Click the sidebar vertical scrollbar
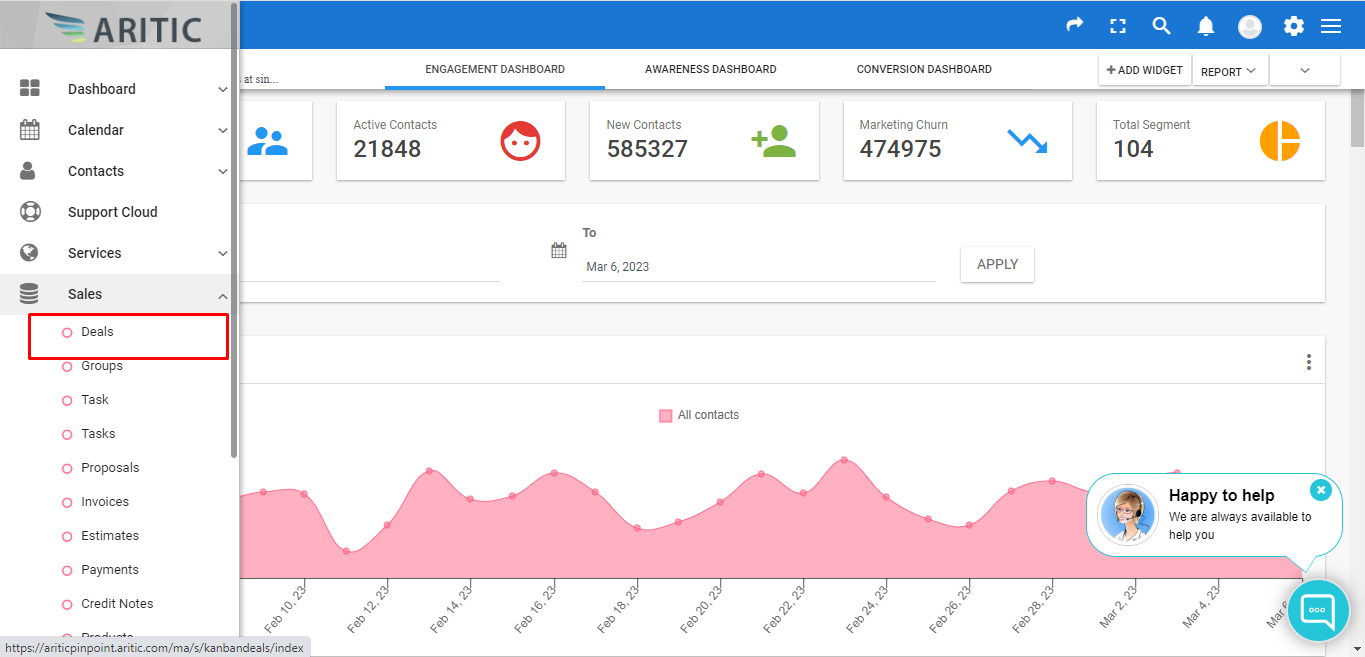The height and width of the screenshot is (657, 1365). point(234,230)
